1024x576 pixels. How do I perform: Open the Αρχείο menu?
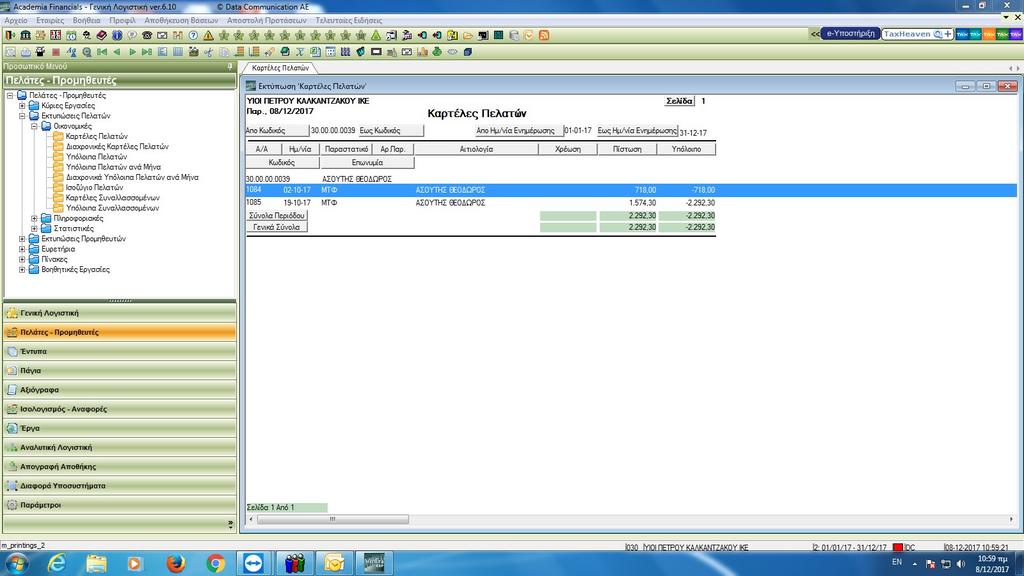pyautogui.click(x=16, y=20)
